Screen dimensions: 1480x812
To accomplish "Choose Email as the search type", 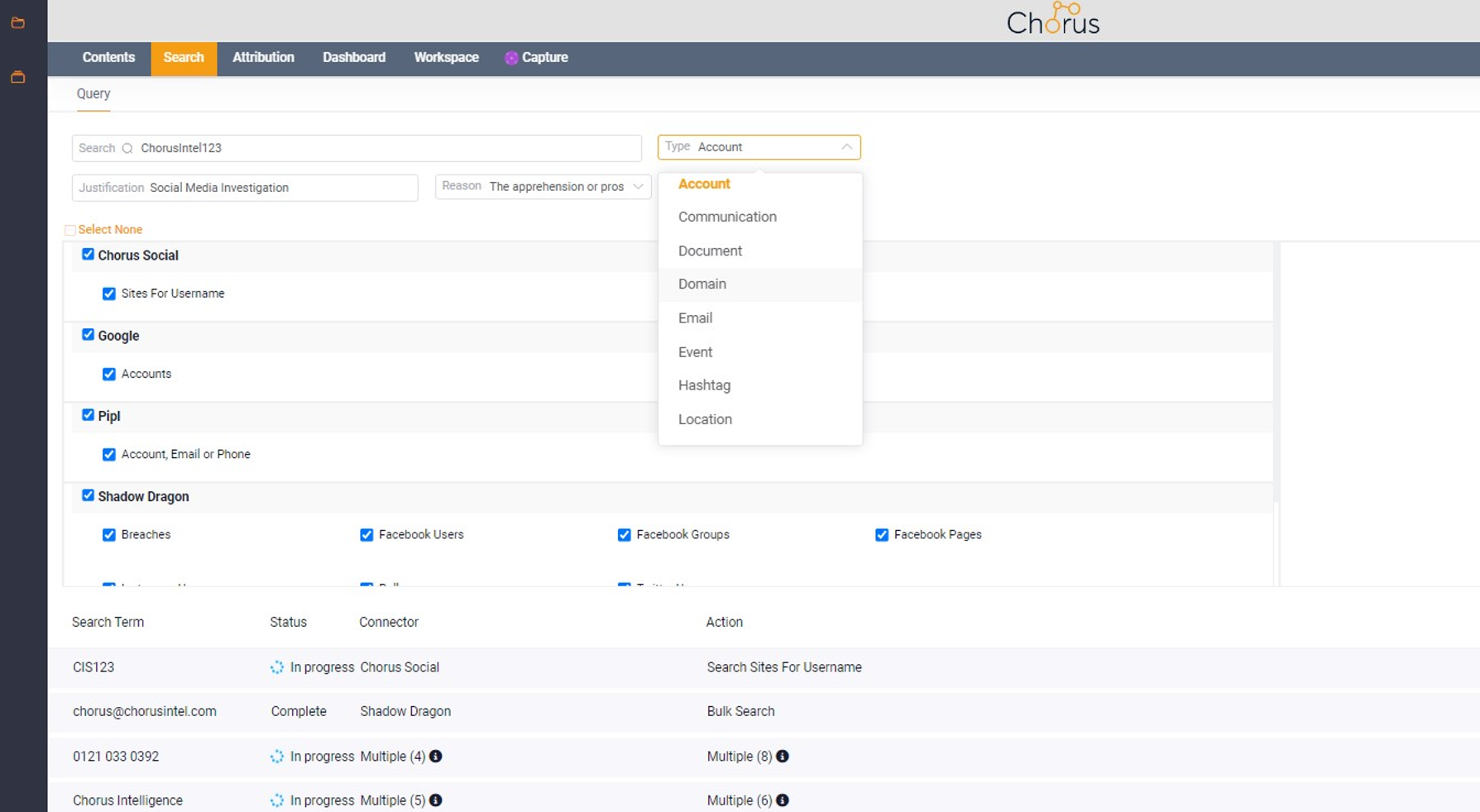I will pos(695,318).
